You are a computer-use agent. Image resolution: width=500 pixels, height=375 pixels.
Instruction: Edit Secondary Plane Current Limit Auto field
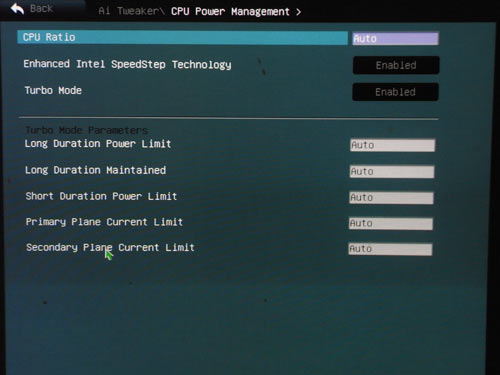(x=390, y=249)
